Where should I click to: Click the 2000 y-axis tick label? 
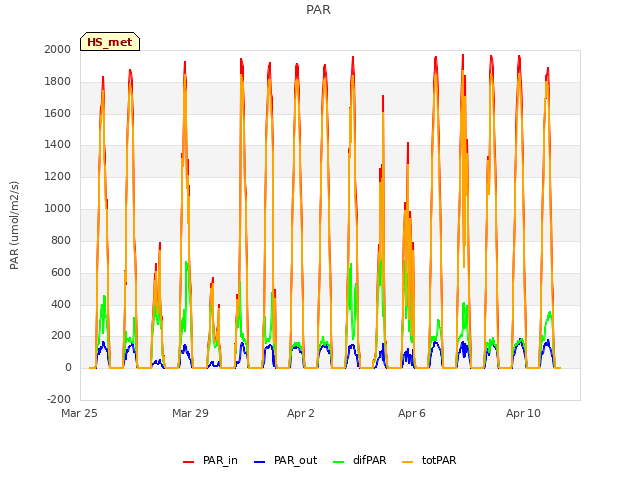click(x=58, y=49)
